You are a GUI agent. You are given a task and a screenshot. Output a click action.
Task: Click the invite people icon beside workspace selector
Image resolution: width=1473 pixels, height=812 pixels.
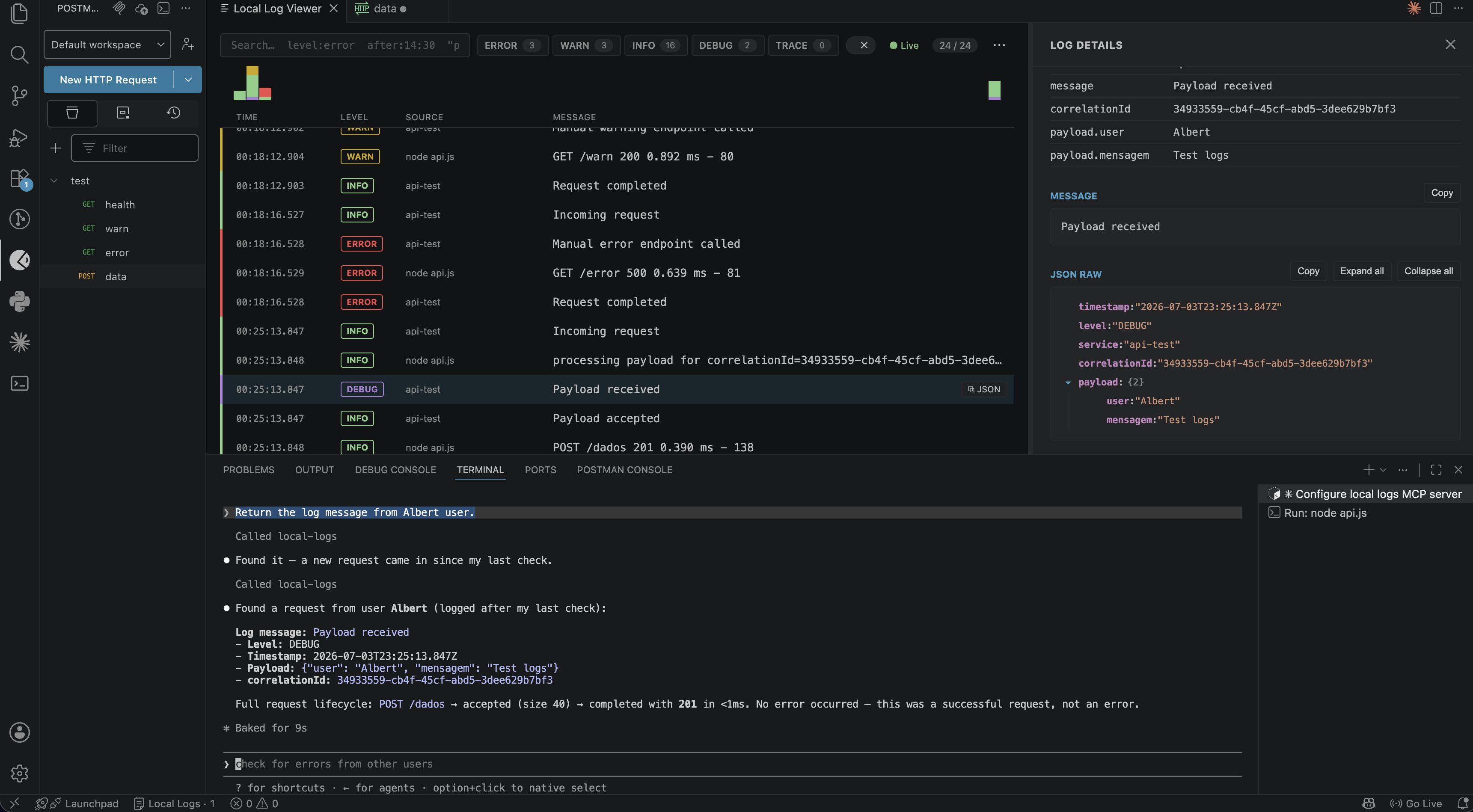pyautogui.click(x=187, y=44)
